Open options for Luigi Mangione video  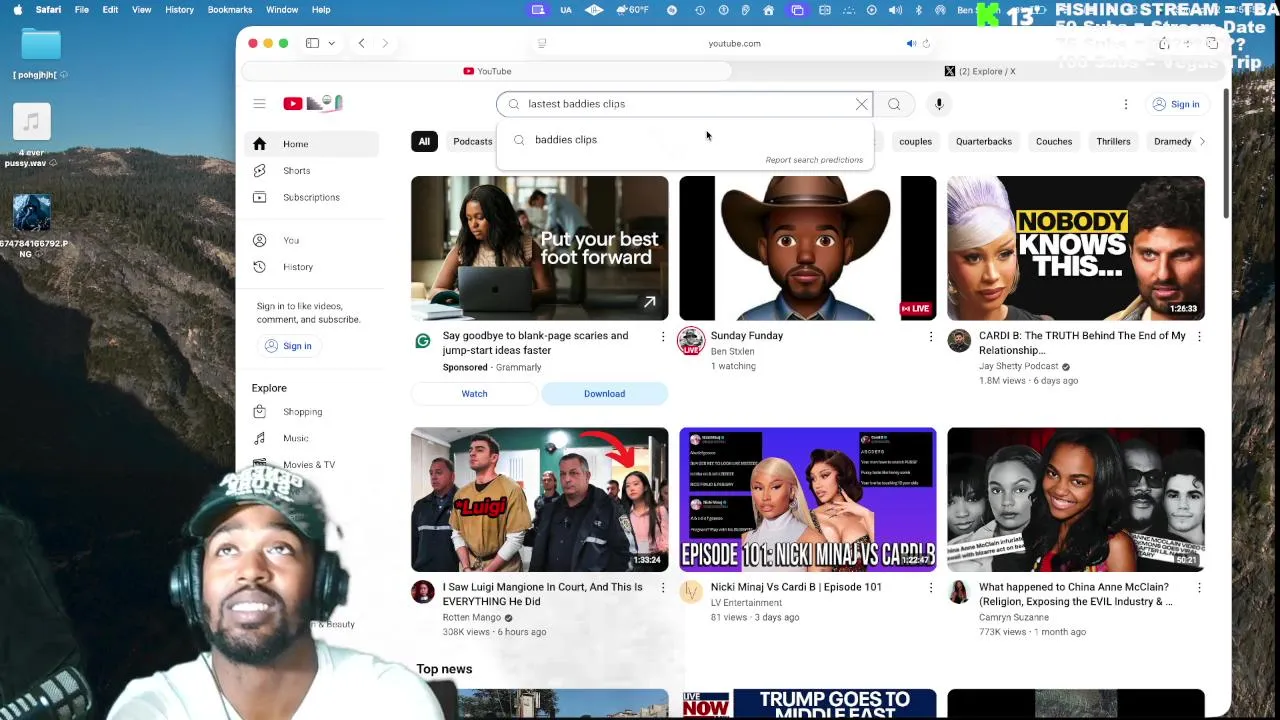coord(662,588)
